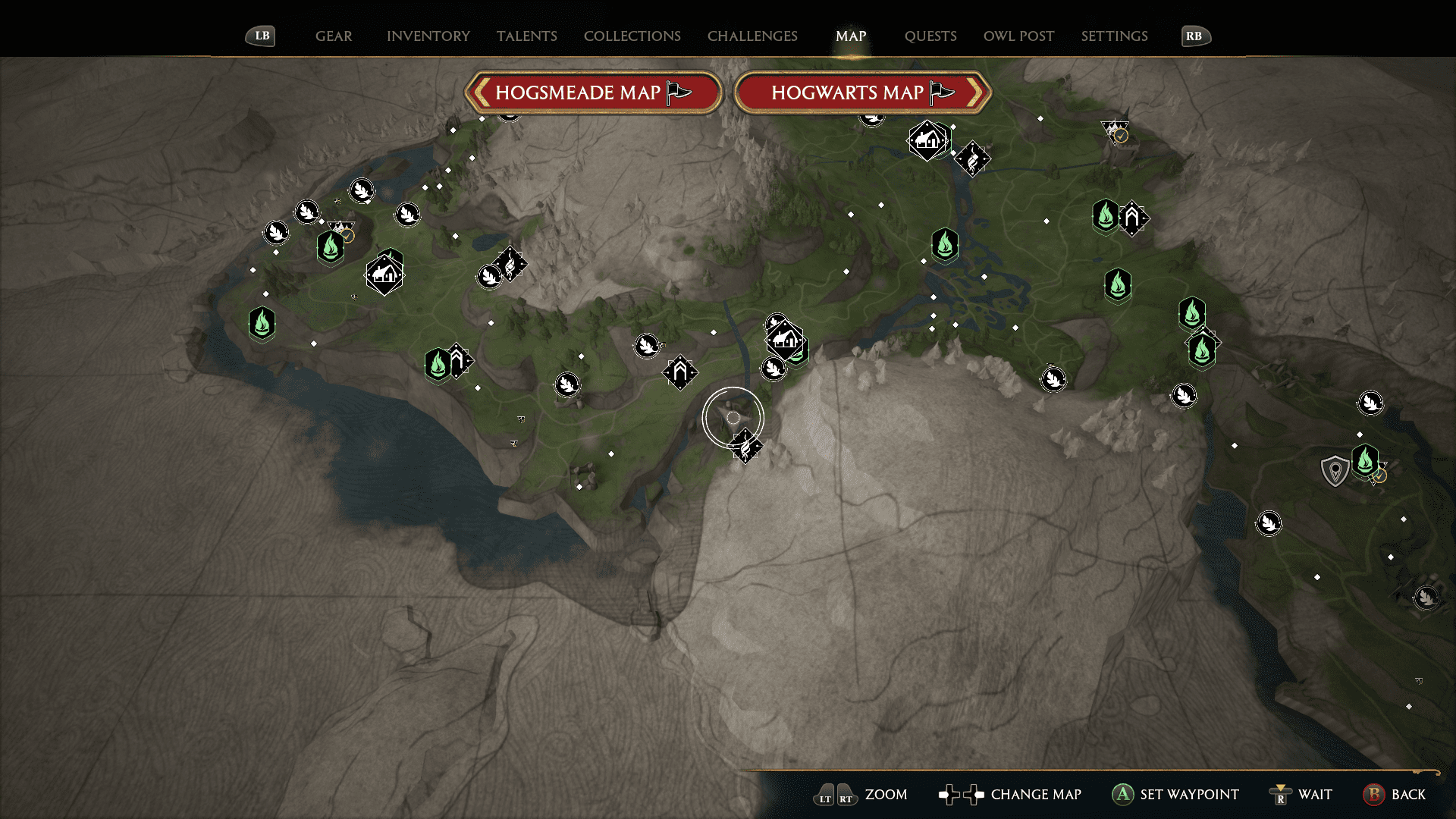Open the hamlet house icon in the western region

tap(385, 274)
